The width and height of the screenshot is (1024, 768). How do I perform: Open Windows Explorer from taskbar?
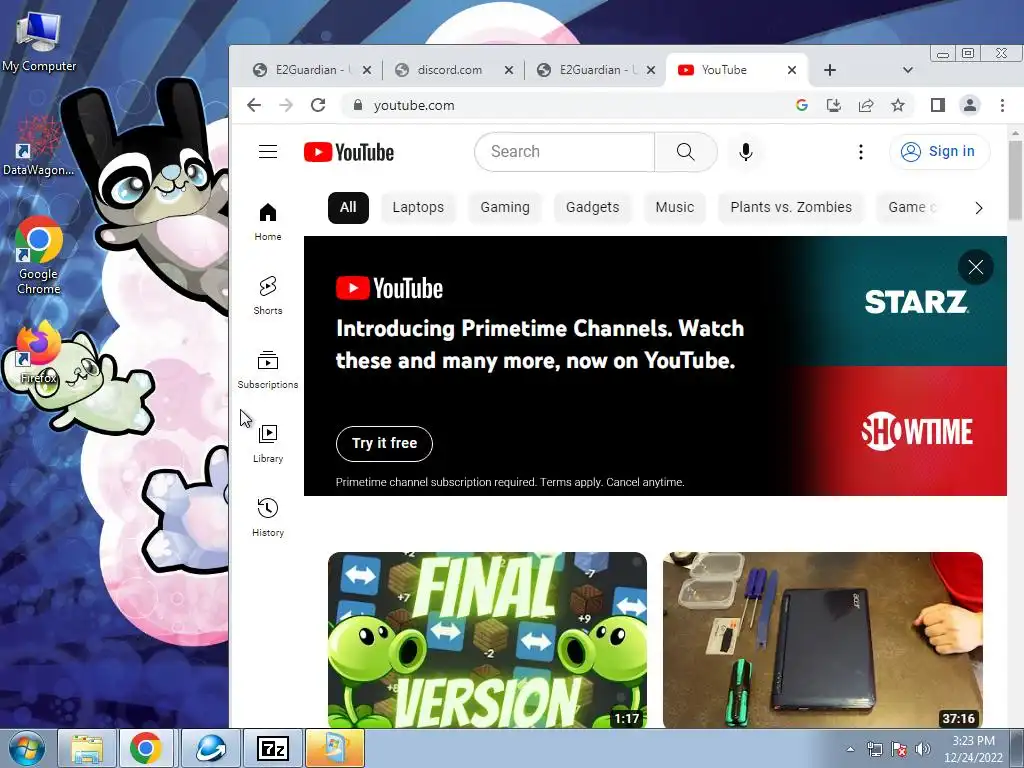pos(87,748)
